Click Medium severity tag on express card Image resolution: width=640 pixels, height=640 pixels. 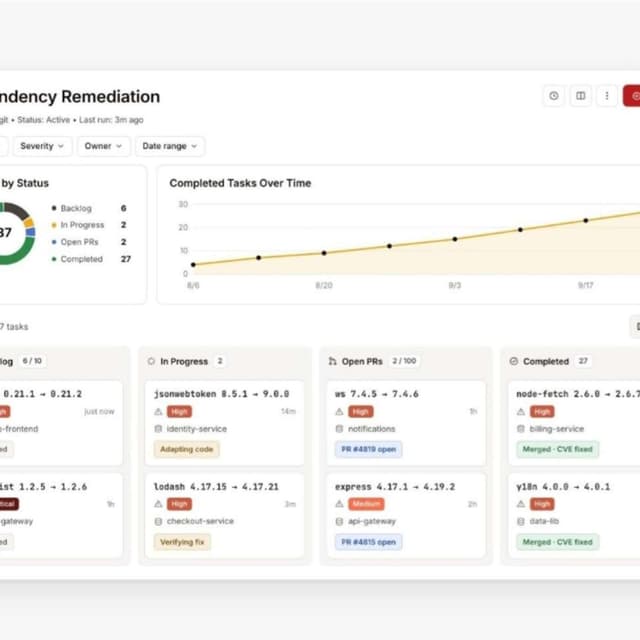point(366,504)
